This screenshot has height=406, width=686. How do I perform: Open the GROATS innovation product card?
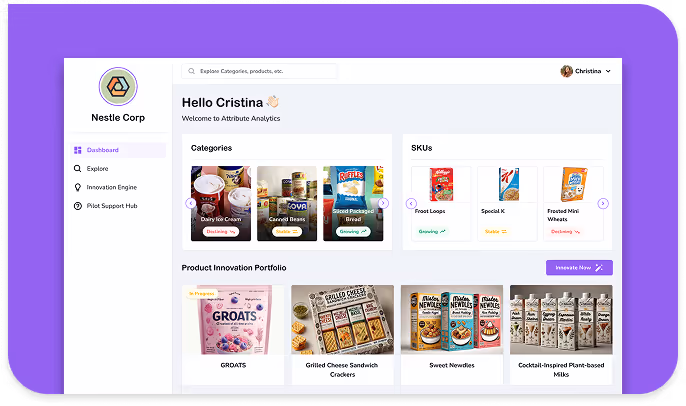click(233, 335)
